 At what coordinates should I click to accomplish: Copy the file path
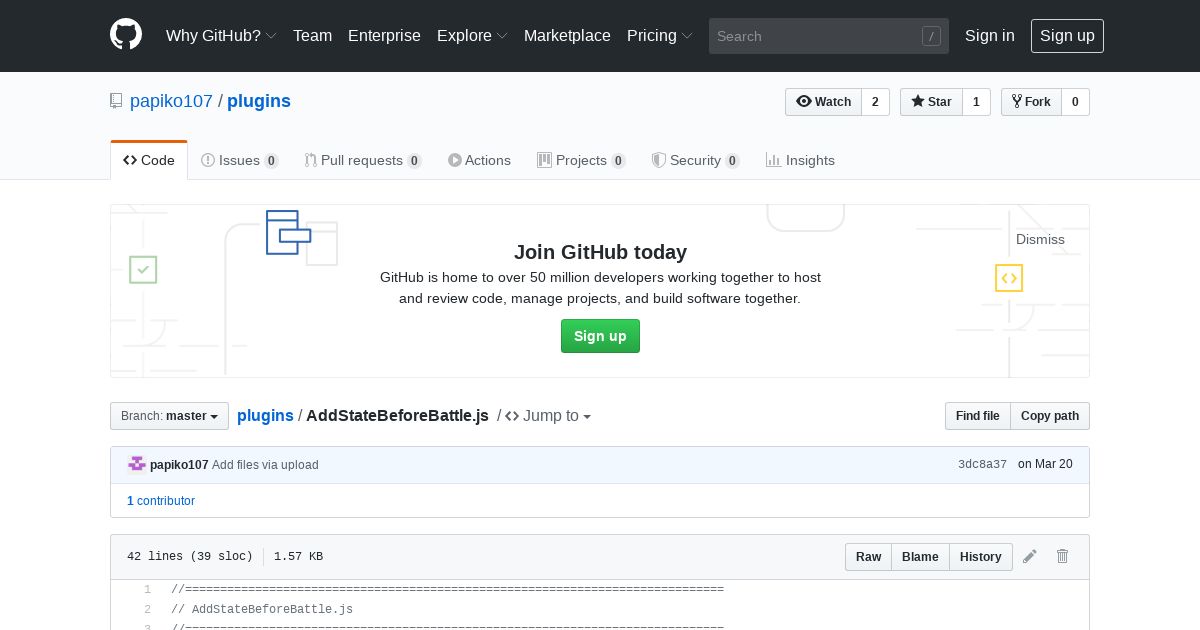click(1050, 416)
